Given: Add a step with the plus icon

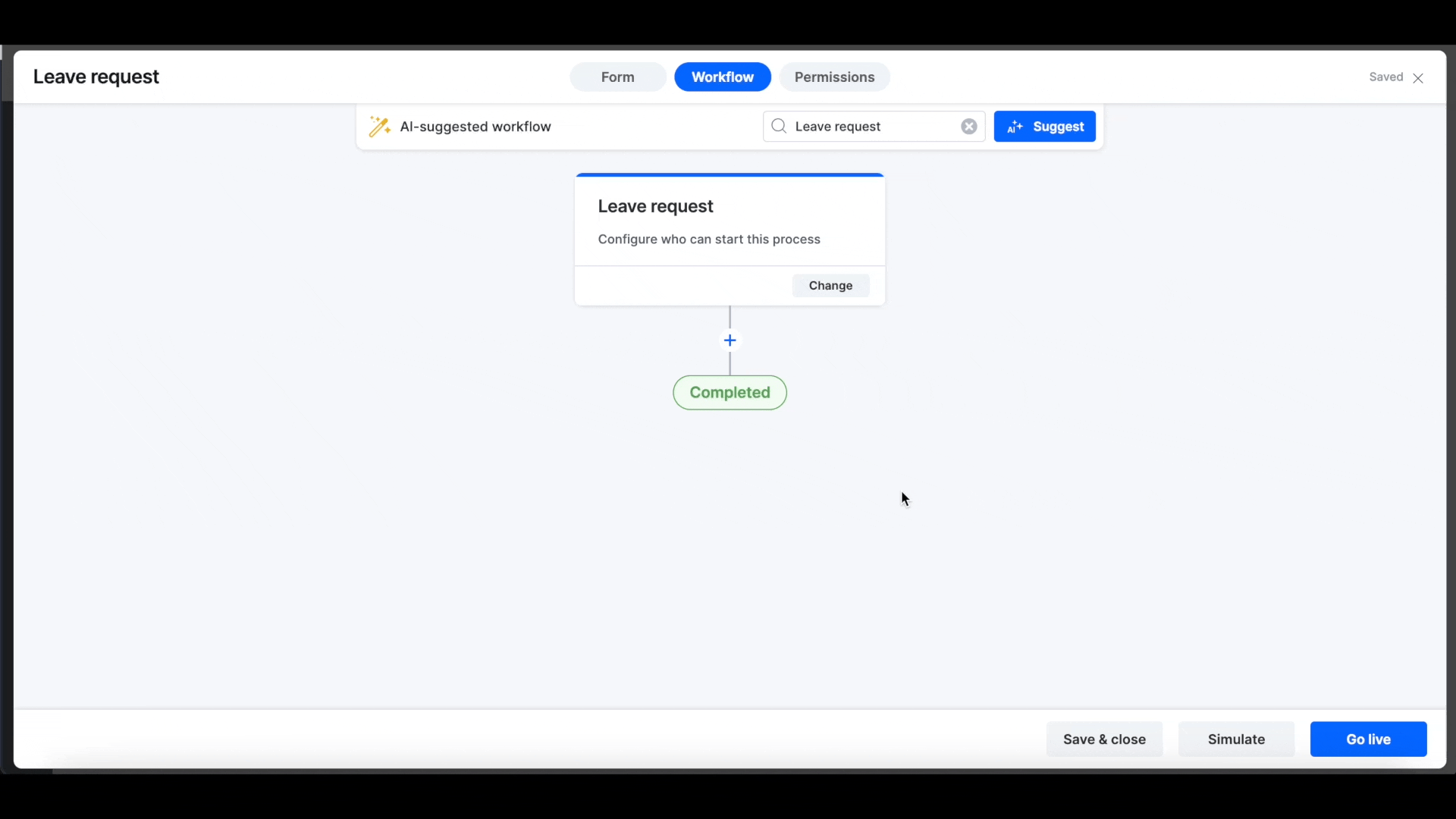Looking at the screenshot, I should (x=730, y=340).
